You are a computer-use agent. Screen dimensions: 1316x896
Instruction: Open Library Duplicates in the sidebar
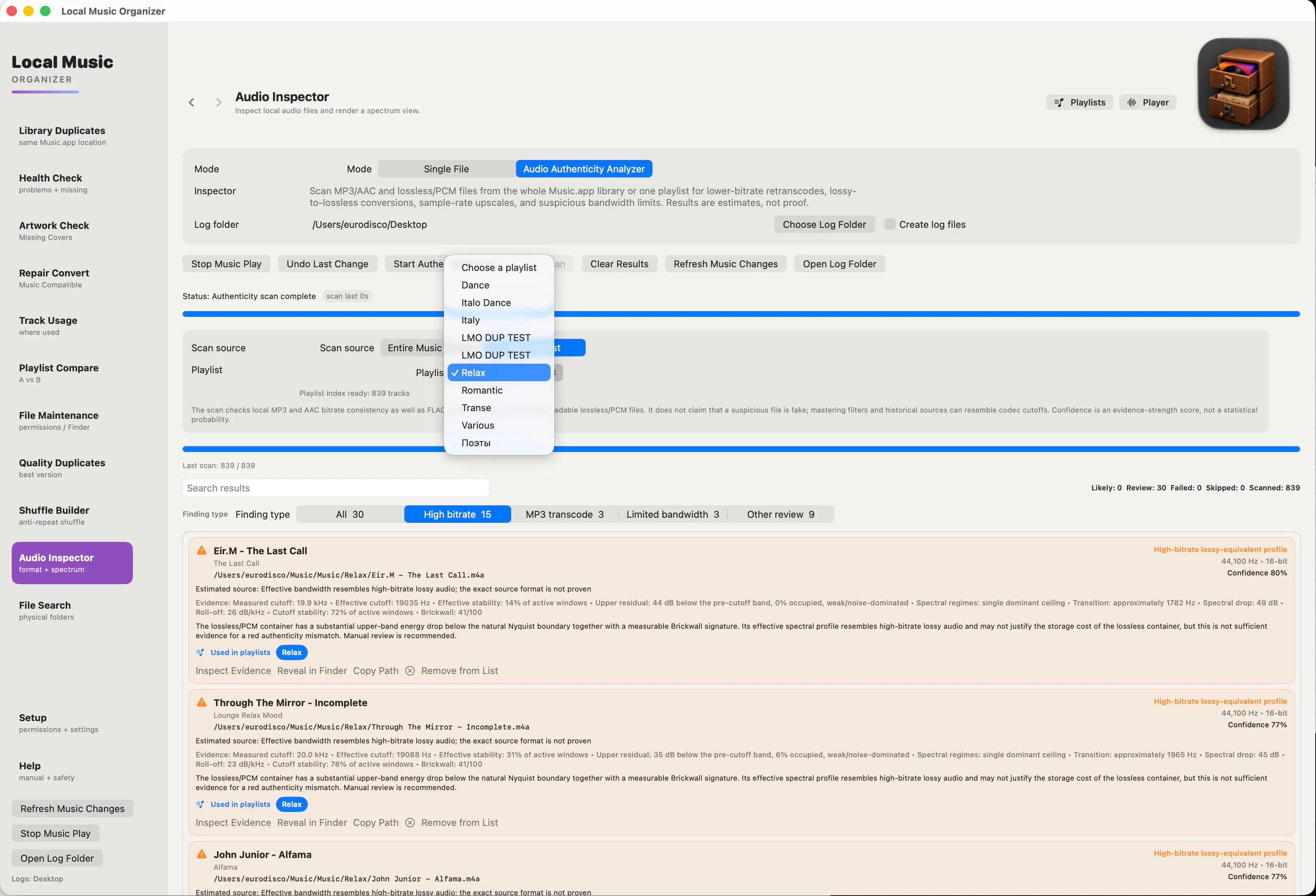(x=72, y=136)
